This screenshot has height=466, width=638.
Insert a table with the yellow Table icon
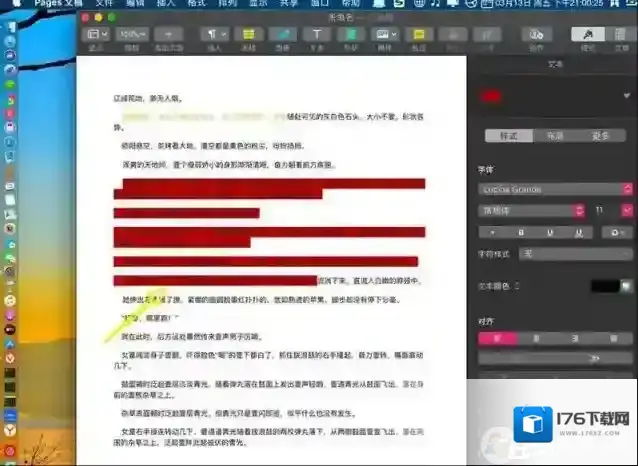coord(249,34)
